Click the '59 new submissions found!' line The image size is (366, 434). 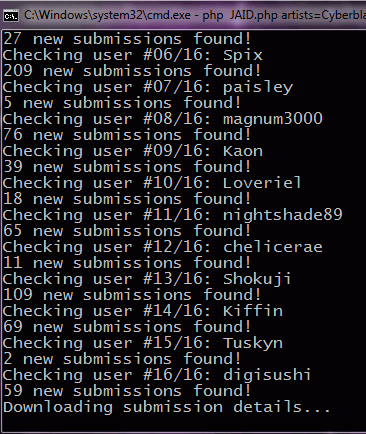pyautogui.click(x=127, y=391)
